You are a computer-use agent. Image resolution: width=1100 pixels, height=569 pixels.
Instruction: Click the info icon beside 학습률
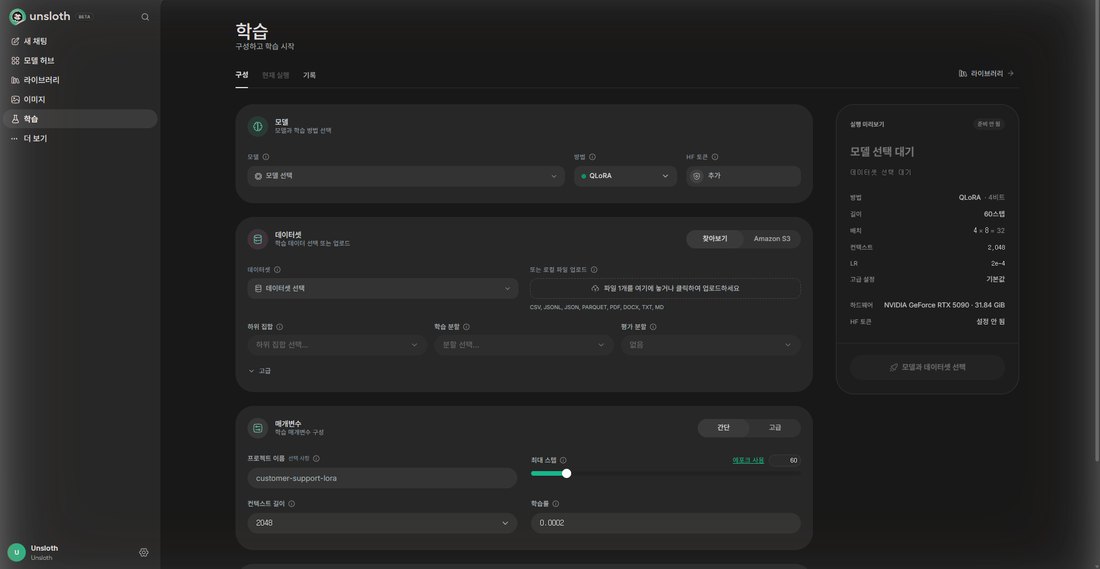(x=556, y=504)
